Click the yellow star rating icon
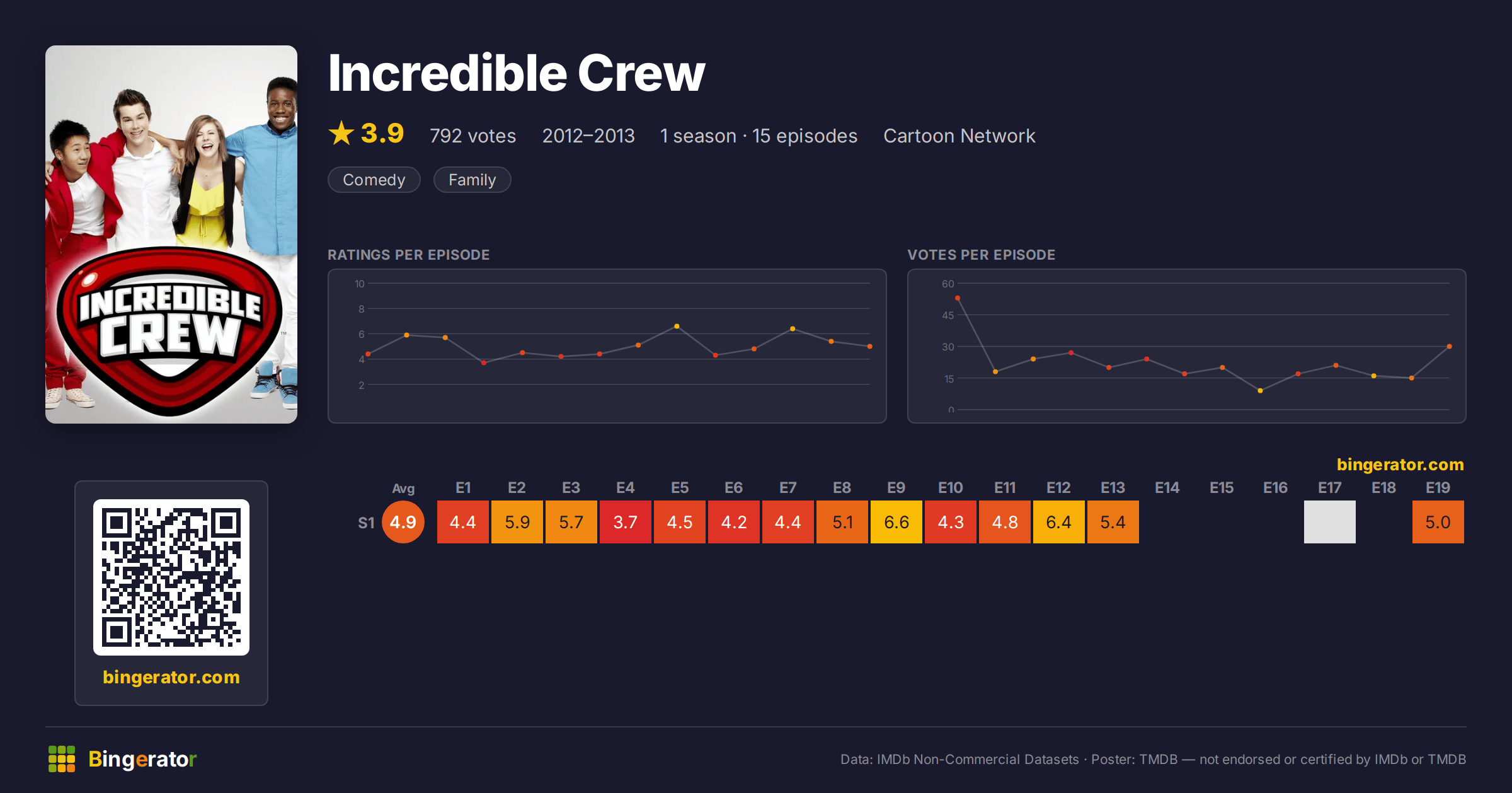 click(x=341, y=133)
